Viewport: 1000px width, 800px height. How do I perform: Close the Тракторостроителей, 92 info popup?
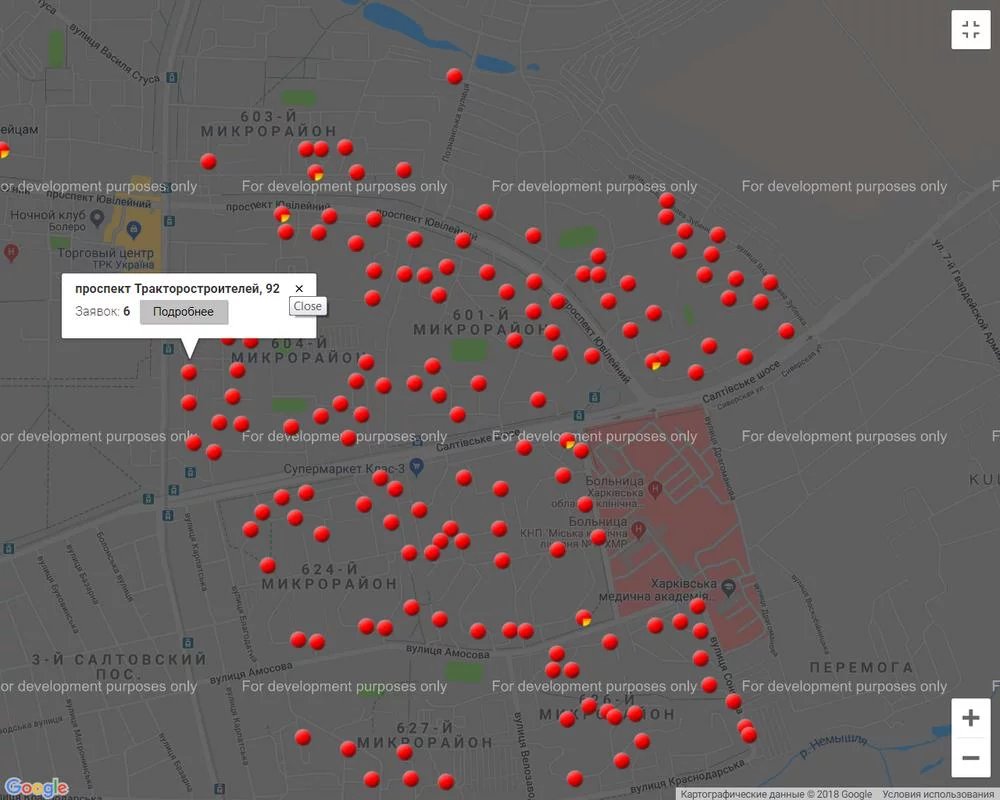pos(299,288)
